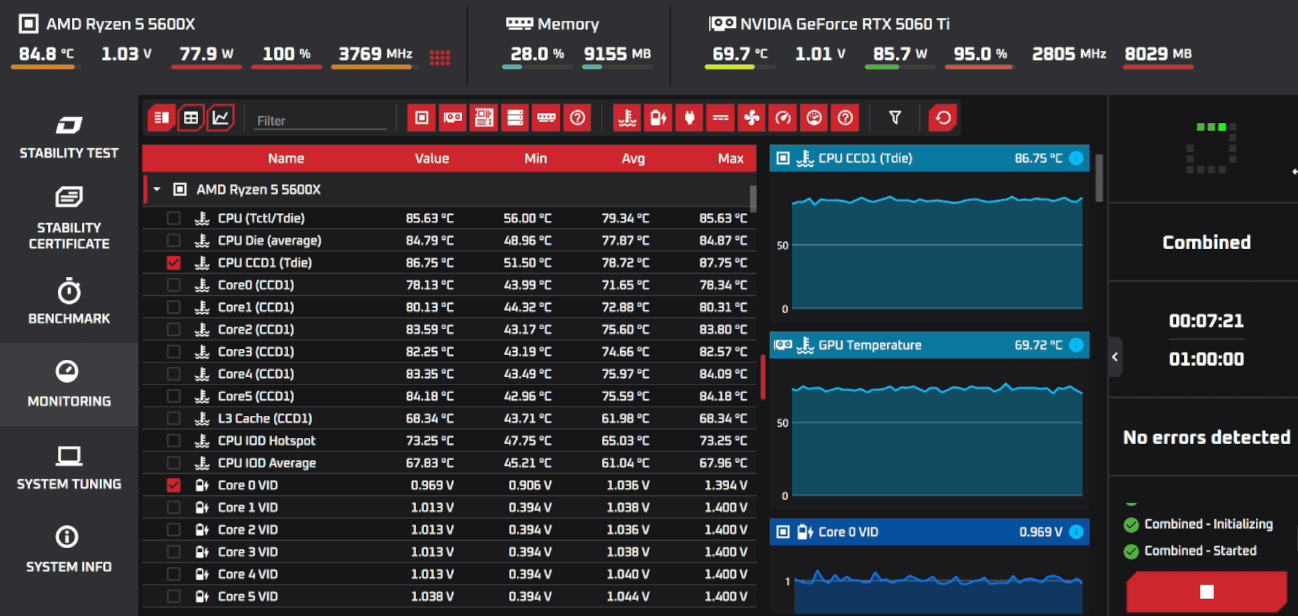The height and width of the screenshot is (616, 1298).
Task: Click elapsed time 00:07:21
Action: (x=1206, y=321)
